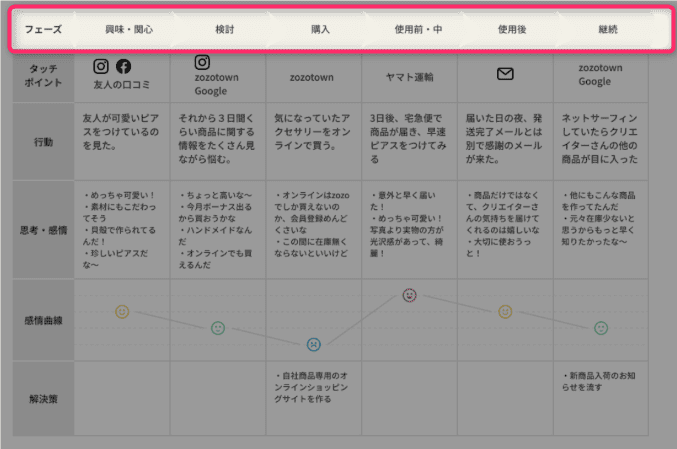Select the 興味・関心 phase header
The image size is (677, 449).
click(129, 30)
